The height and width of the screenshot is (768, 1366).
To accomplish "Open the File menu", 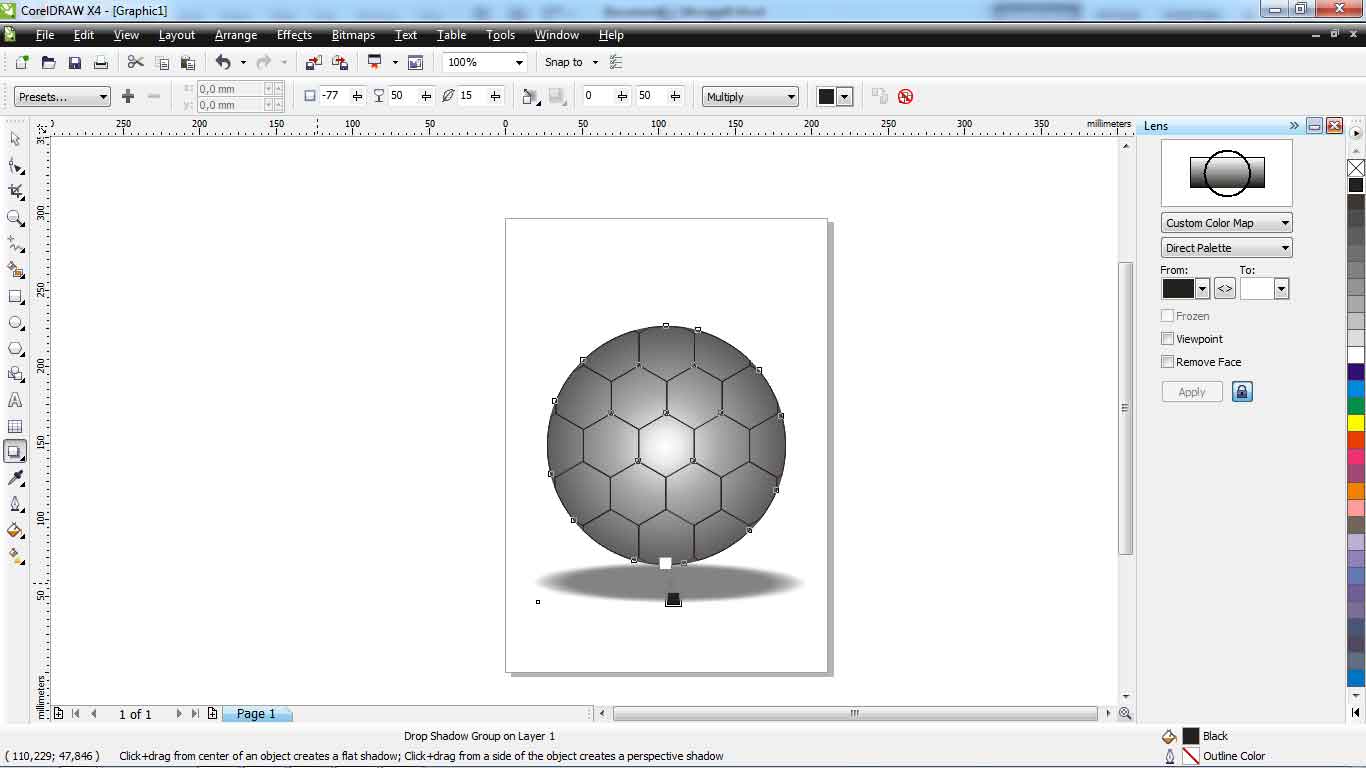I will pyautogui.click(x=45, y=35).
